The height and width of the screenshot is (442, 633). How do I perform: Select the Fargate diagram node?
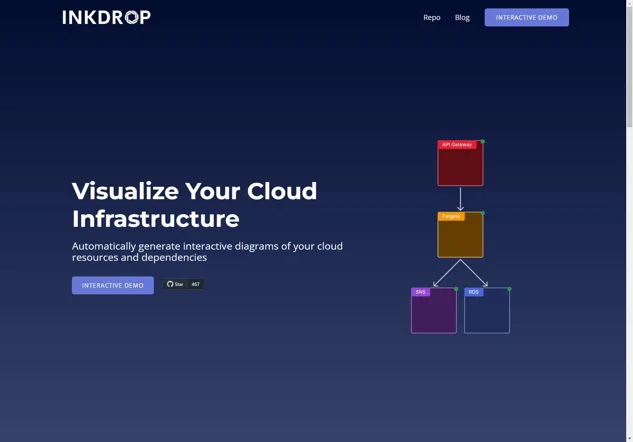pos(460,235)
